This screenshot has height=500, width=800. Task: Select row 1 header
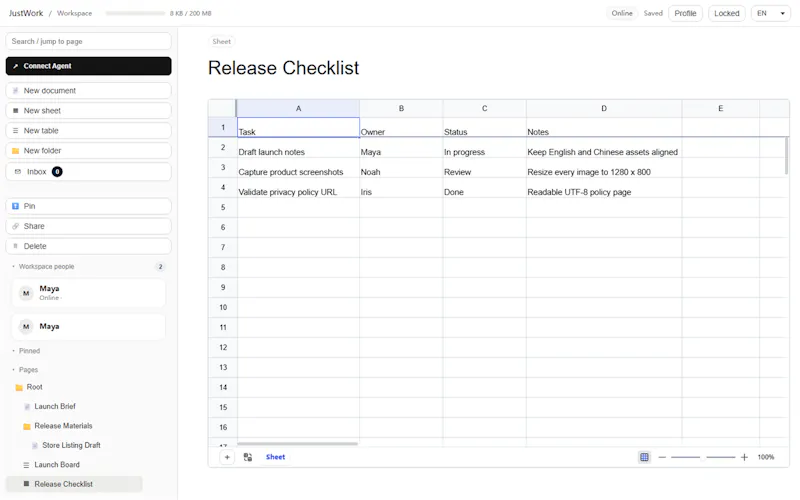pos(223,128)
